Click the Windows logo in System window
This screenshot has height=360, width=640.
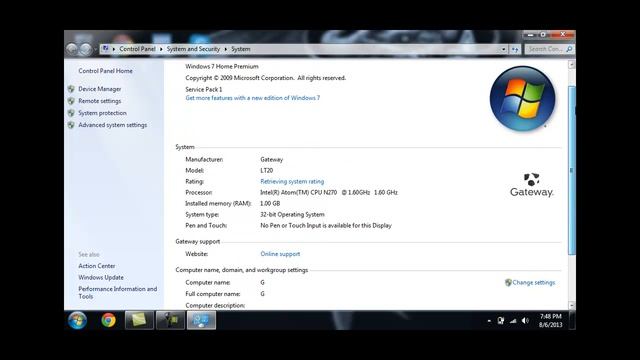tap(522, 99)
